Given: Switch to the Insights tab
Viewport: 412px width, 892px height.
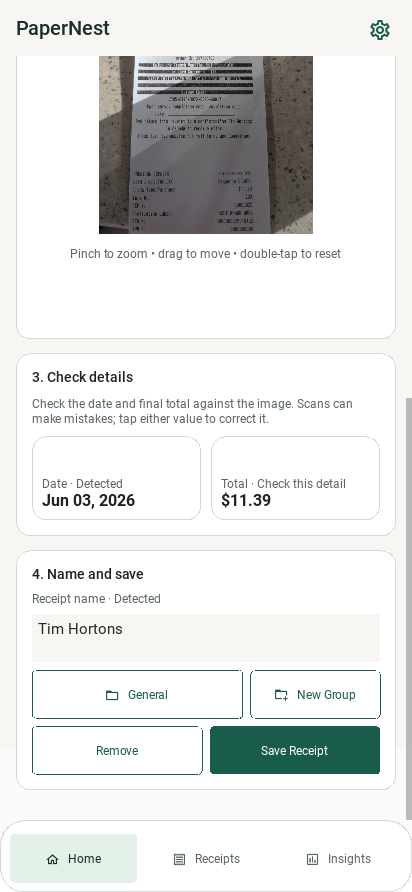Looking at the screenshot, I should pos(339,859).
